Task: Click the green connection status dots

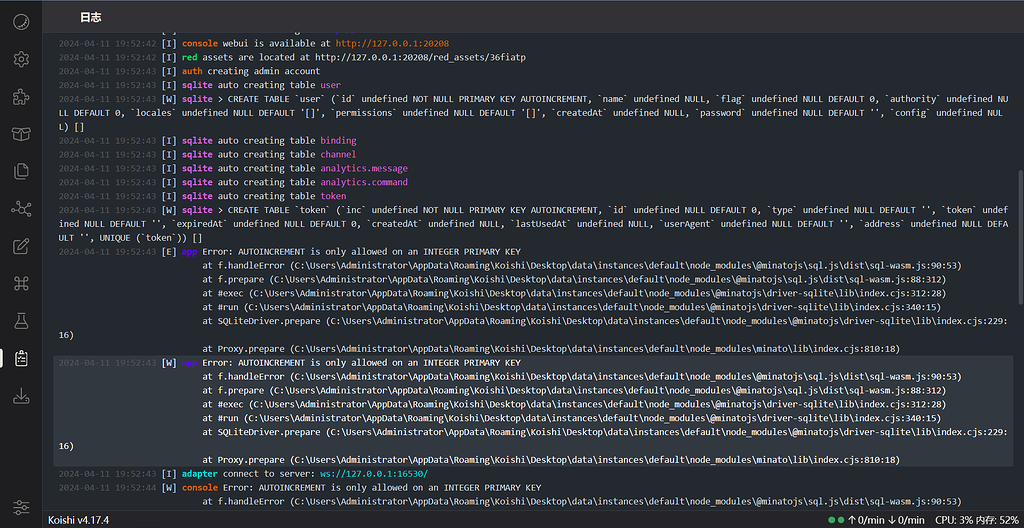Action: click(x=837, y=520)
